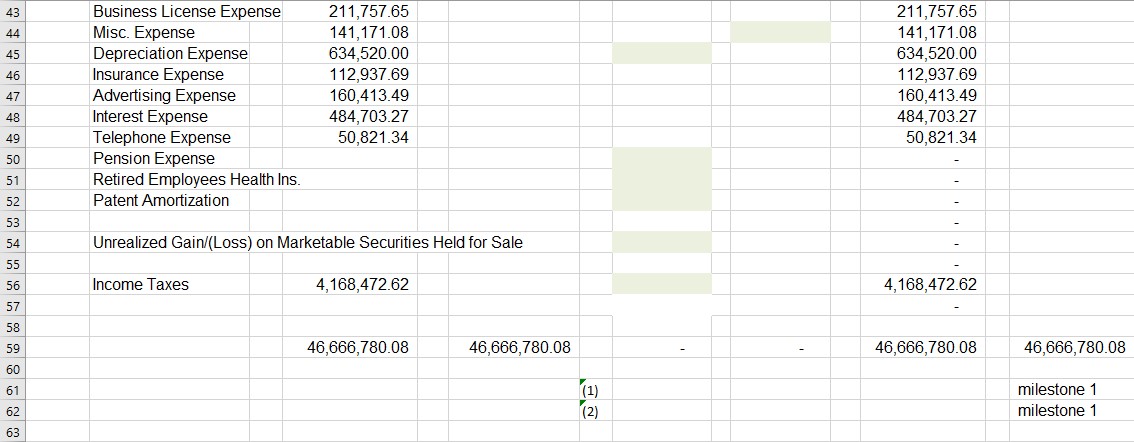
Task: Select the dash cell in row 57
Action: pos(923,305)
